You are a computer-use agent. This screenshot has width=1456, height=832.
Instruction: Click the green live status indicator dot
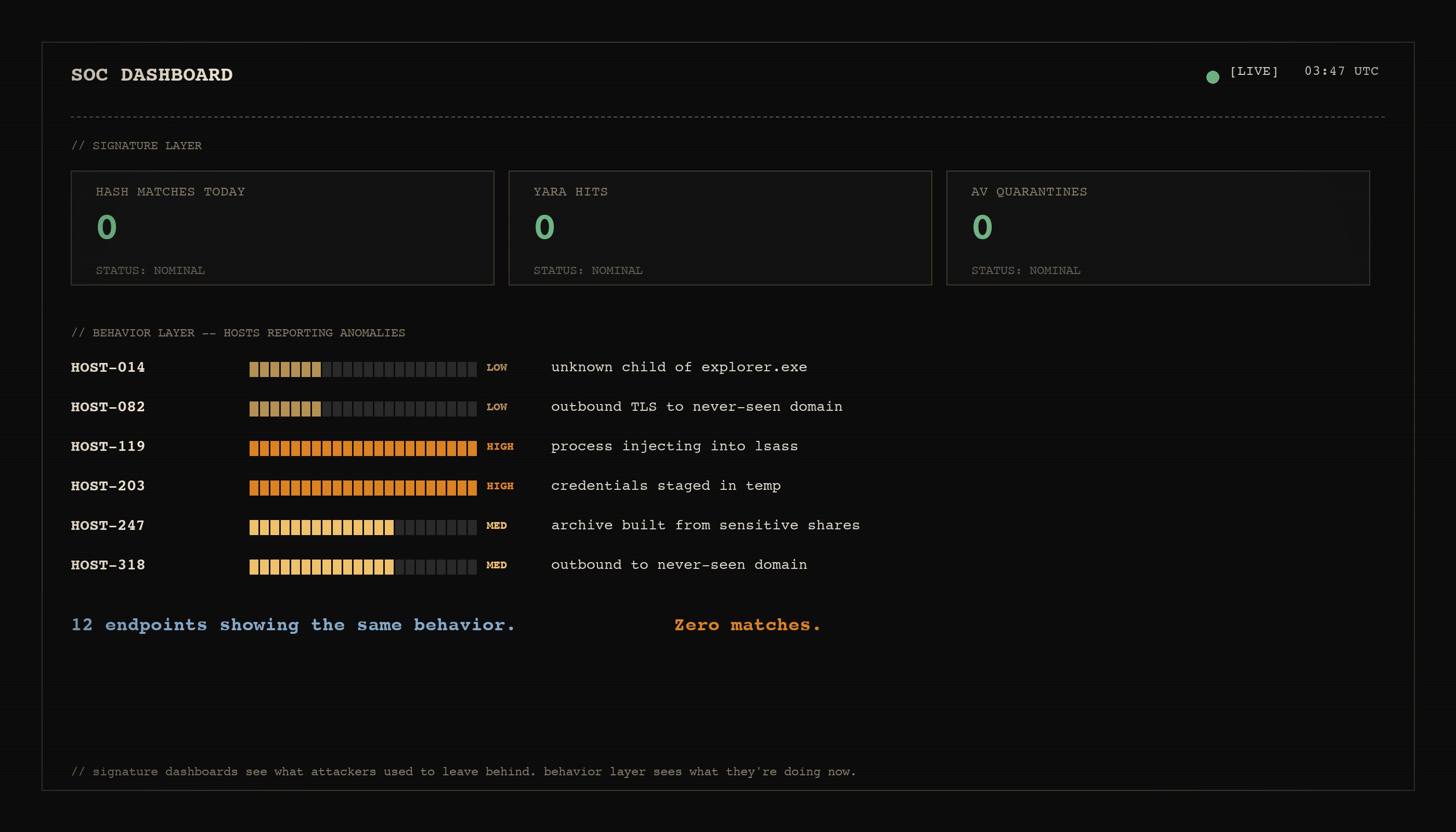[1213, 77]
